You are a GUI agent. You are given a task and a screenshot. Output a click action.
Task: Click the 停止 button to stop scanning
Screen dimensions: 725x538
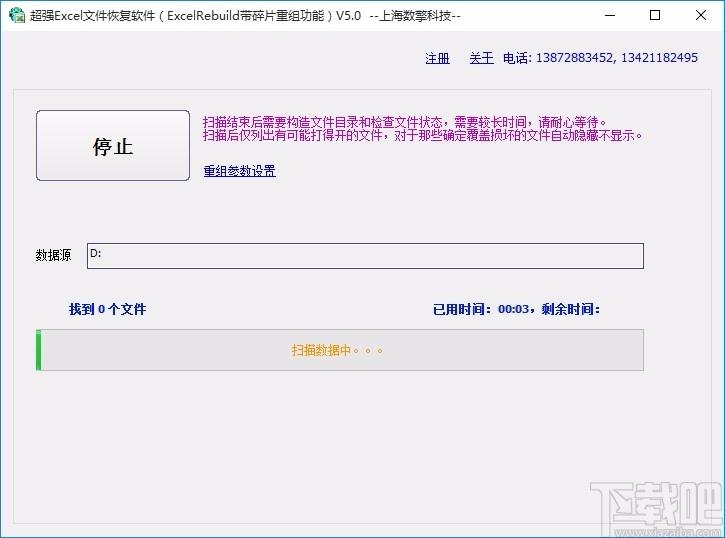click(113, 146)
